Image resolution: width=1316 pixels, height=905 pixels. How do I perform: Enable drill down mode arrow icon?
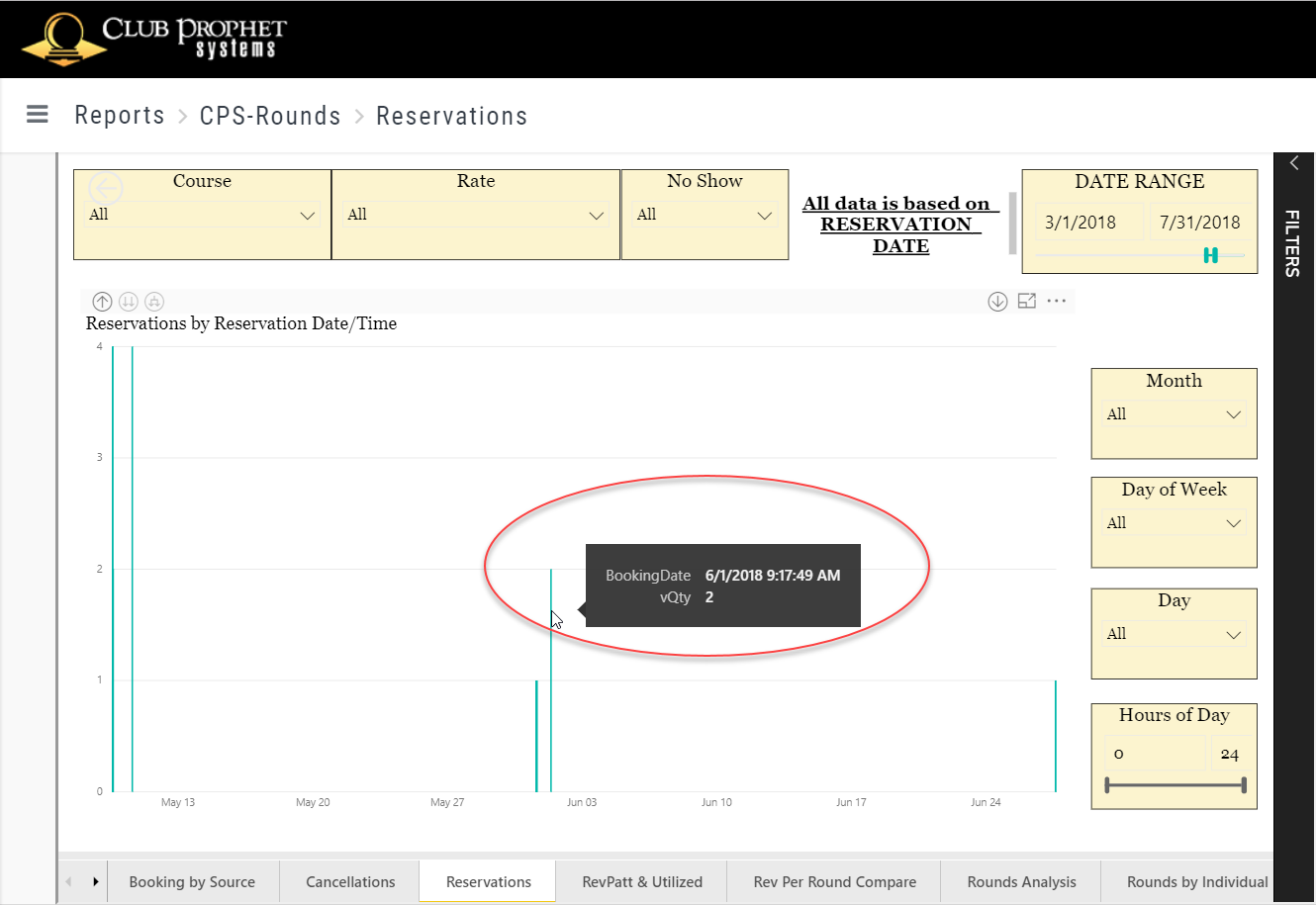tap(997, 302)
